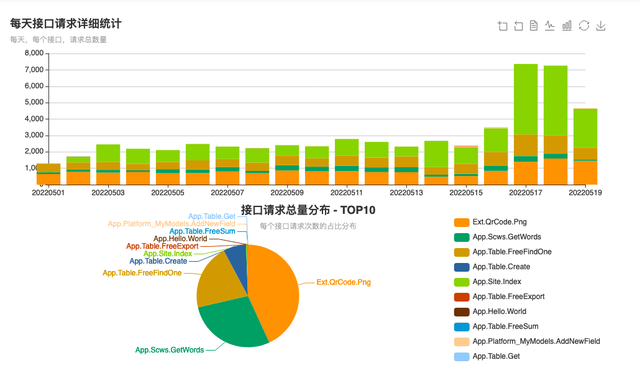Click the pie title 接口请求总量分布 - TOP10

pos(308,210)
